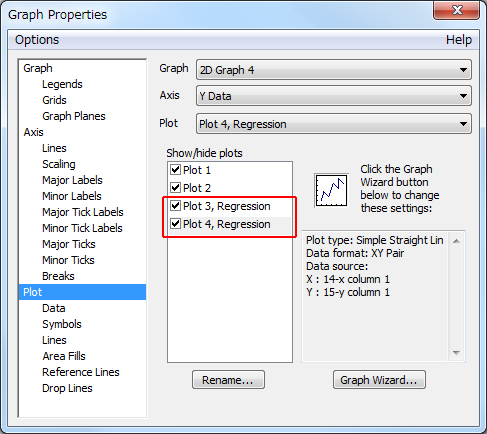Click the plot info scroll-down arrow
This screenshot has width=487, height=434.
tap(456, 353)
